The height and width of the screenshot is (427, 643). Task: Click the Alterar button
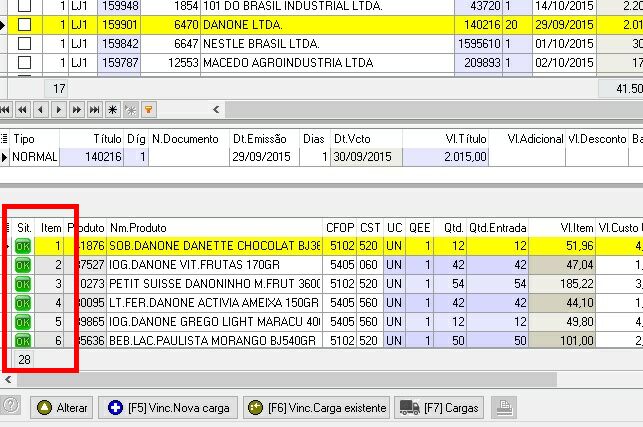pyautogui.click(x=62, y=408)
